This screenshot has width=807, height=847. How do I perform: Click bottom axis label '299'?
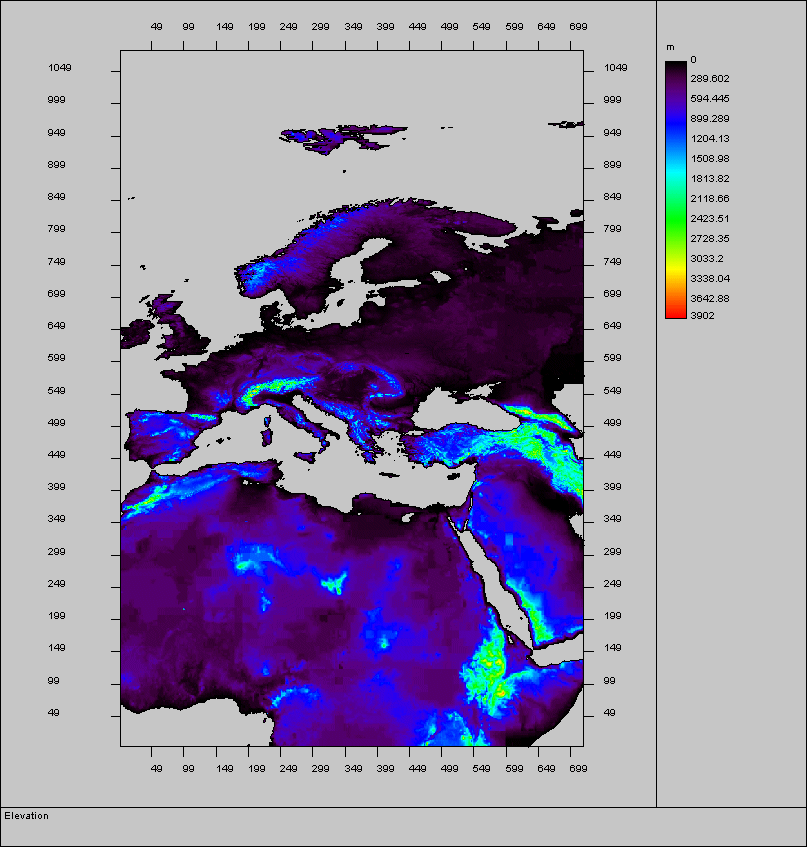(x=320, y=769)
